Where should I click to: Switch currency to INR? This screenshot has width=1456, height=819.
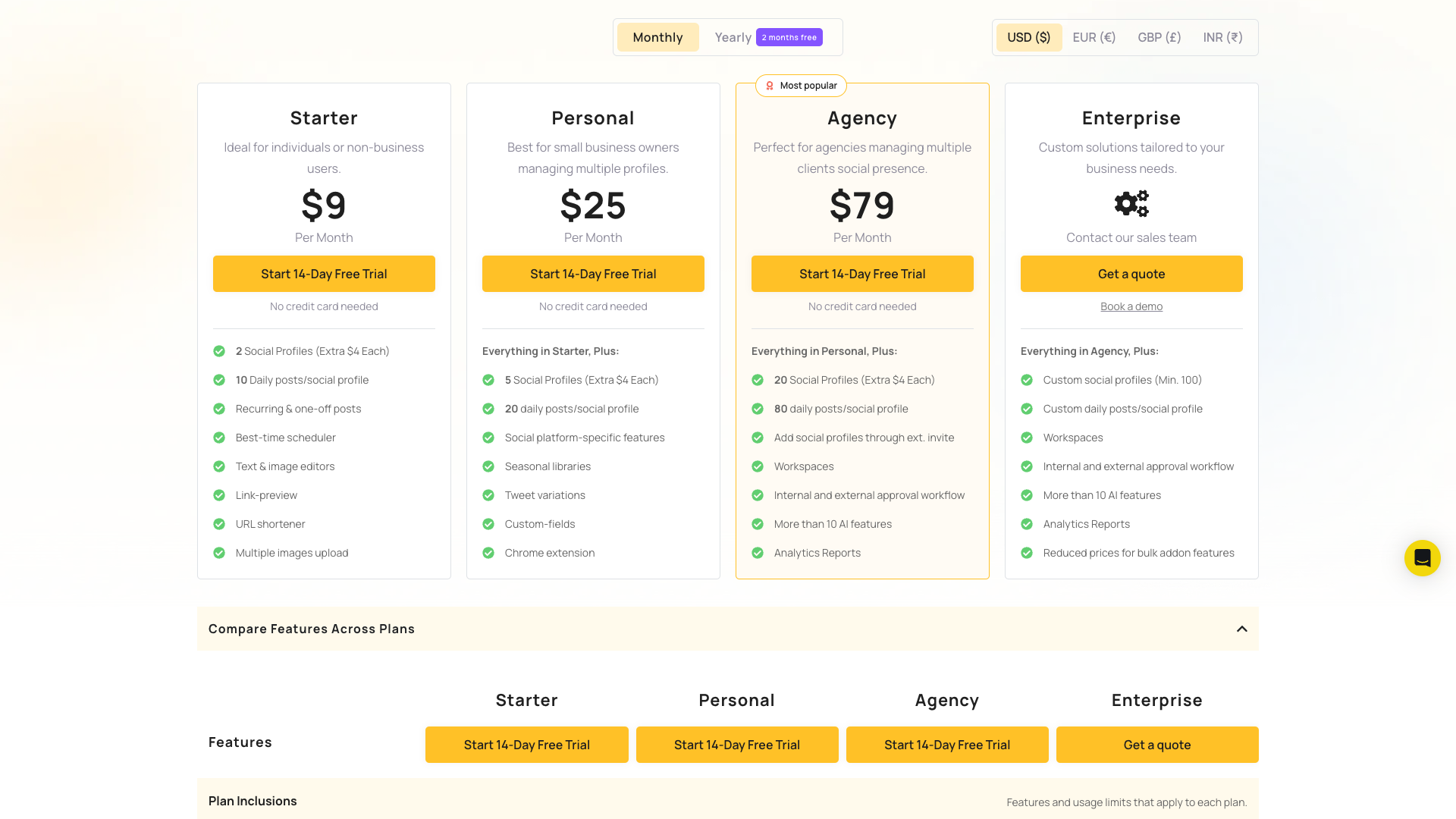[x=1222, y=36]
